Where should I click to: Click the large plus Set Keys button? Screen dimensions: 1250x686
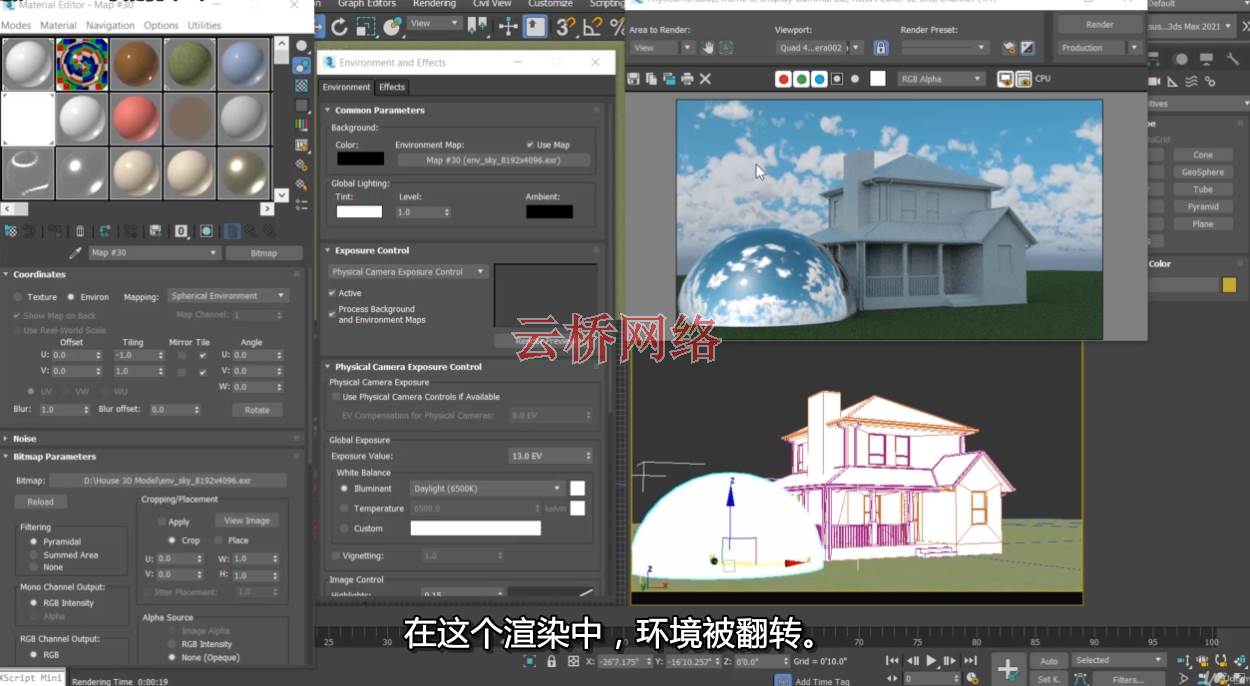(x=1008, y=669)
